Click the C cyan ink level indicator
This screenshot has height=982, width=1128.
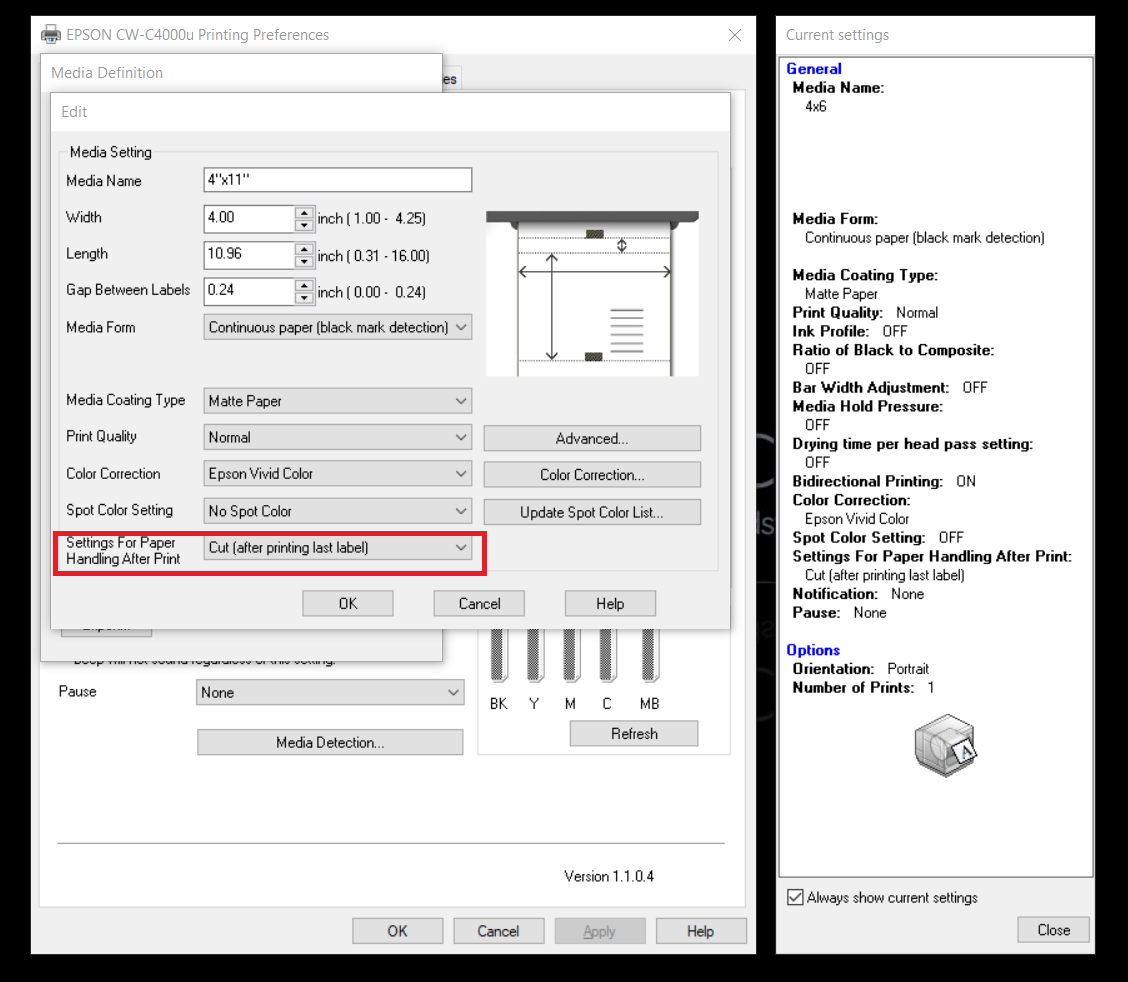606,656
